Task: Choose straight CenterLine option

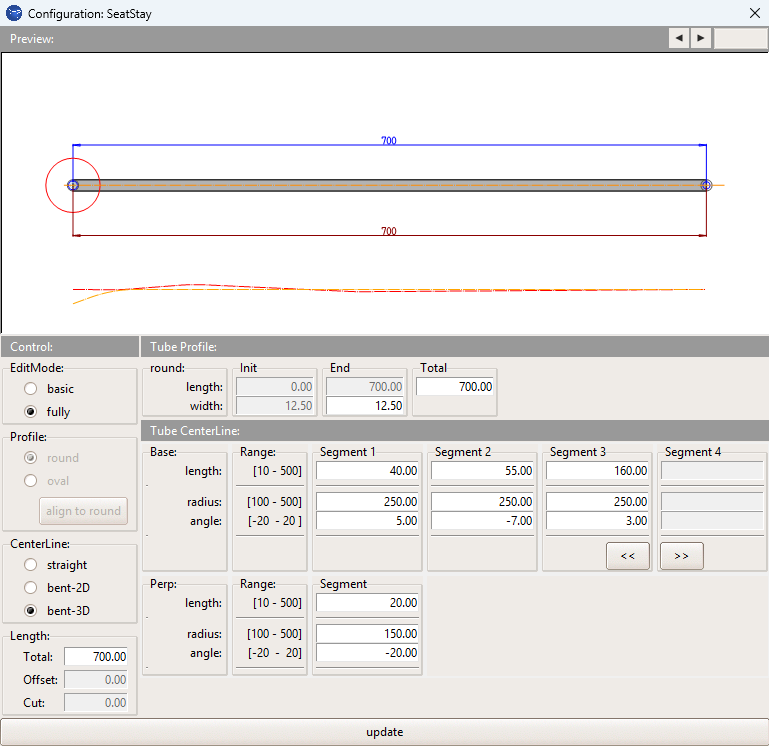Action: (x=33, y=565)
